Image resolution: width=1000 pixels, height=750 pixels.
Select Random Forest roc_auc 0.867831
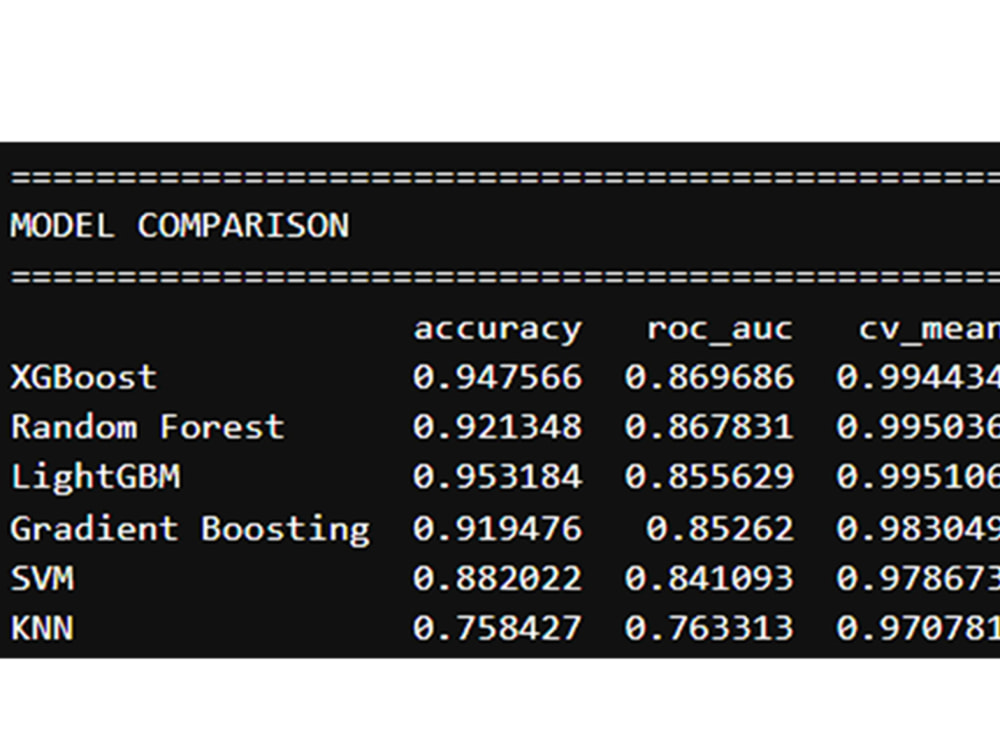click(709, 427)
